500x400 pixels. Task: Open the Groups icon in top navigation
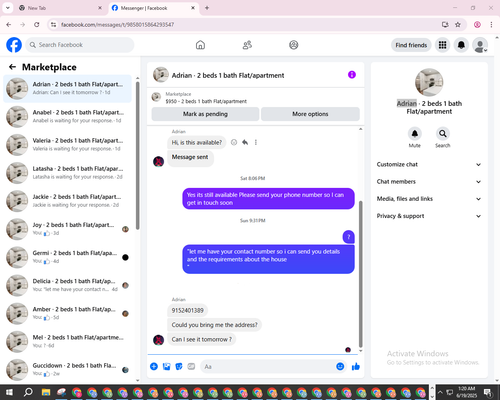click(x=294, y=45)
